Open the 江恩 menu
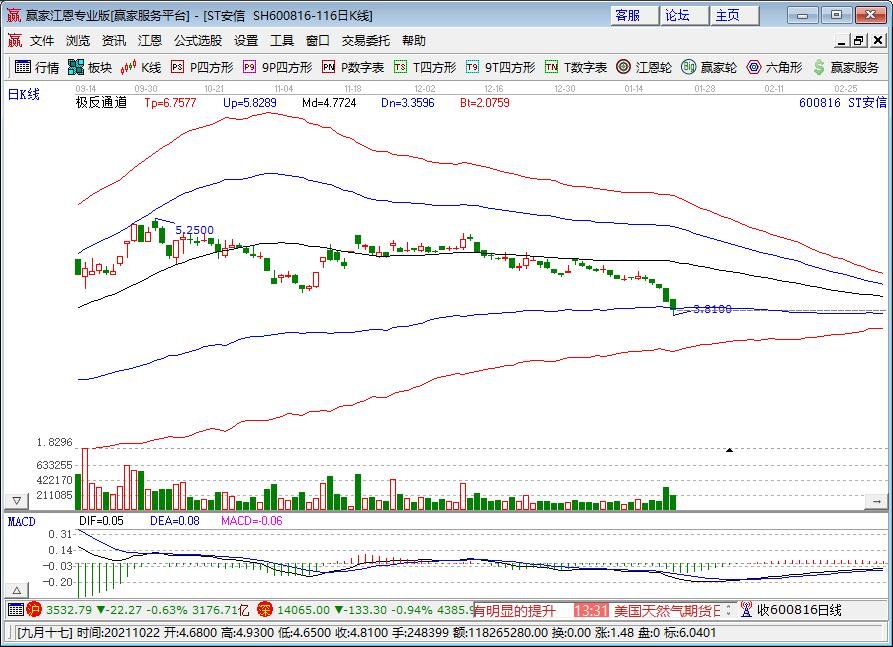The height and width of the screenshot is (647, 893). point(150,40)
